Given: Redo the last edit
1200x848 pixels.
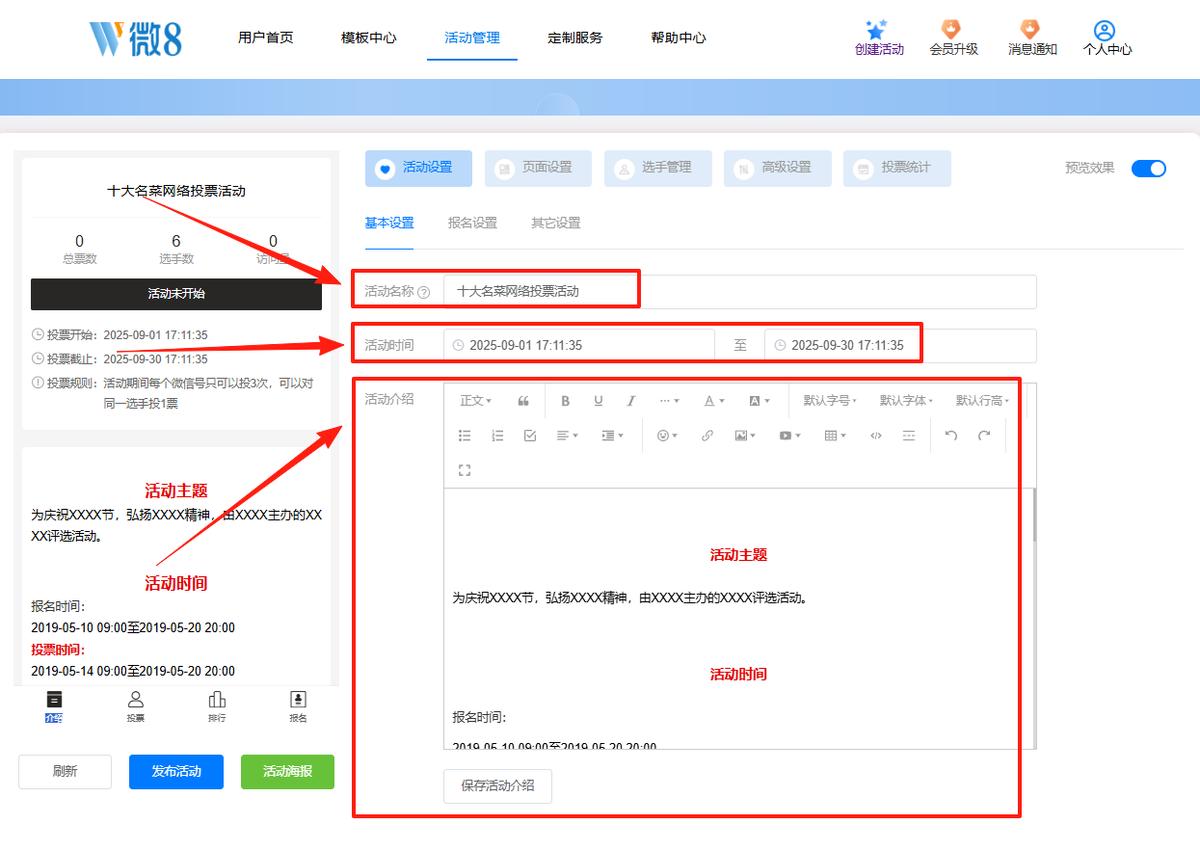Looking at the screenshot, I should 984,435.
